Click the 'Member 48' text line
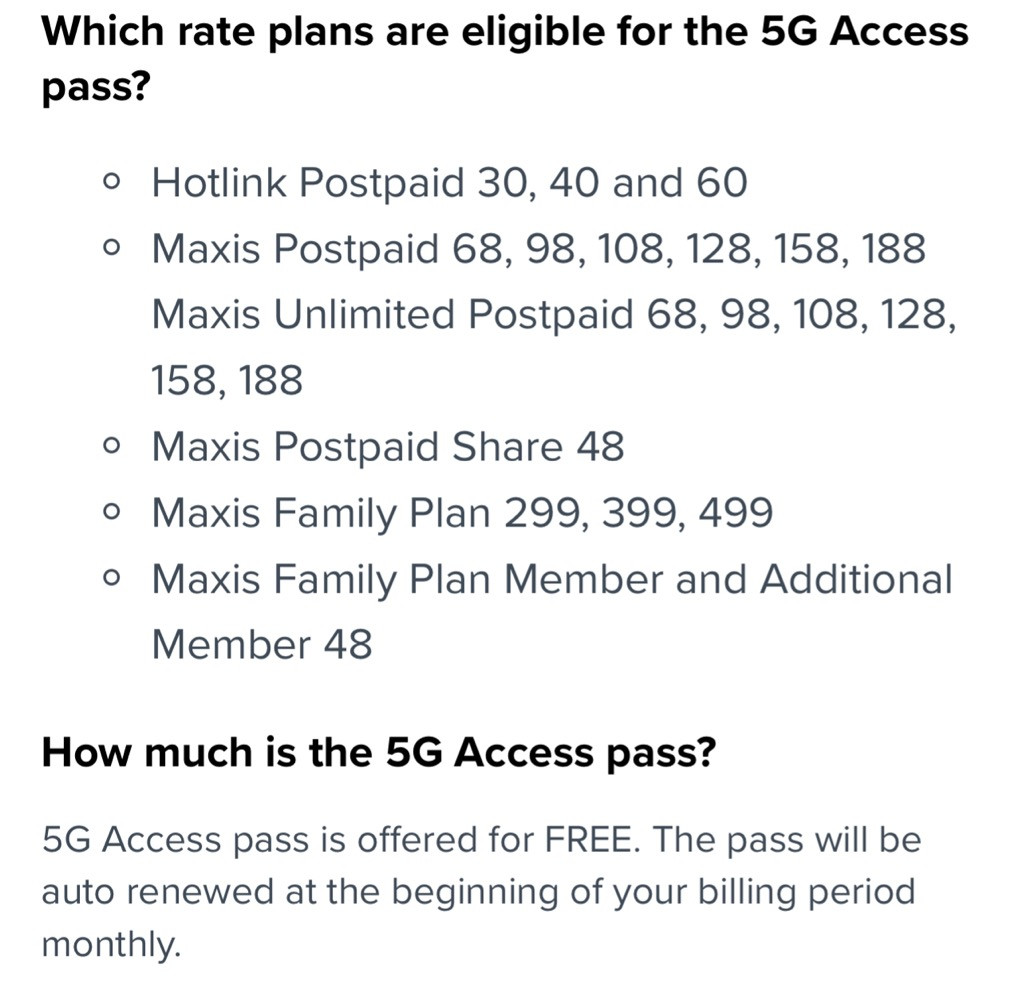This screenshot has height=982, width=1024. [x=262, y=645]
